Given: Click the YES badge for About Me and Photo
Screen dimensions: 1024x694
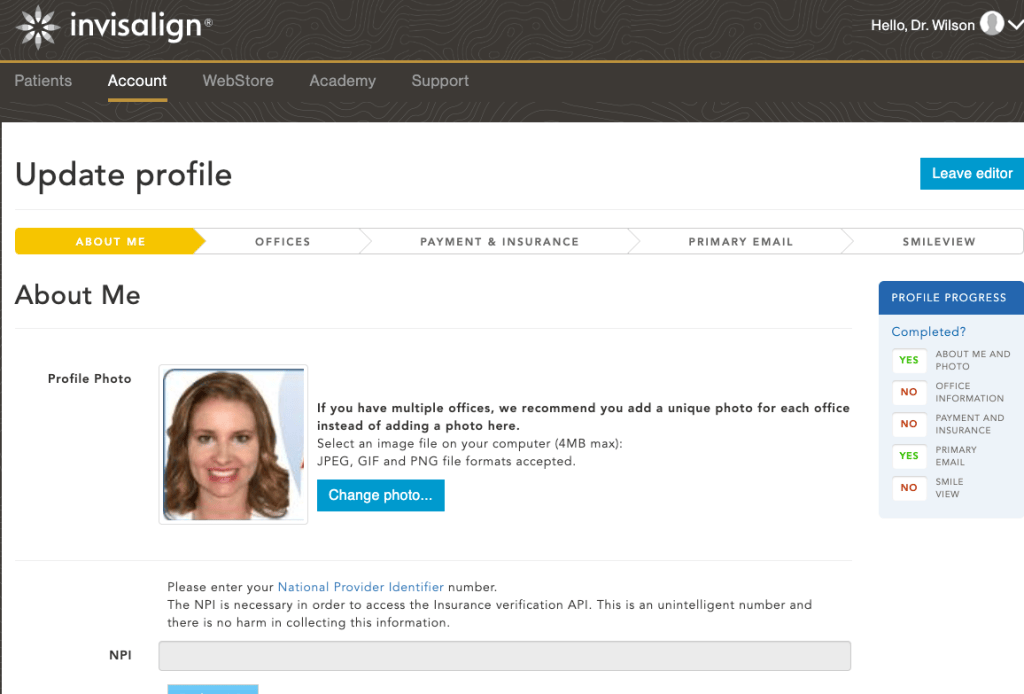Looking at the screenshot, I should point(908,360).
